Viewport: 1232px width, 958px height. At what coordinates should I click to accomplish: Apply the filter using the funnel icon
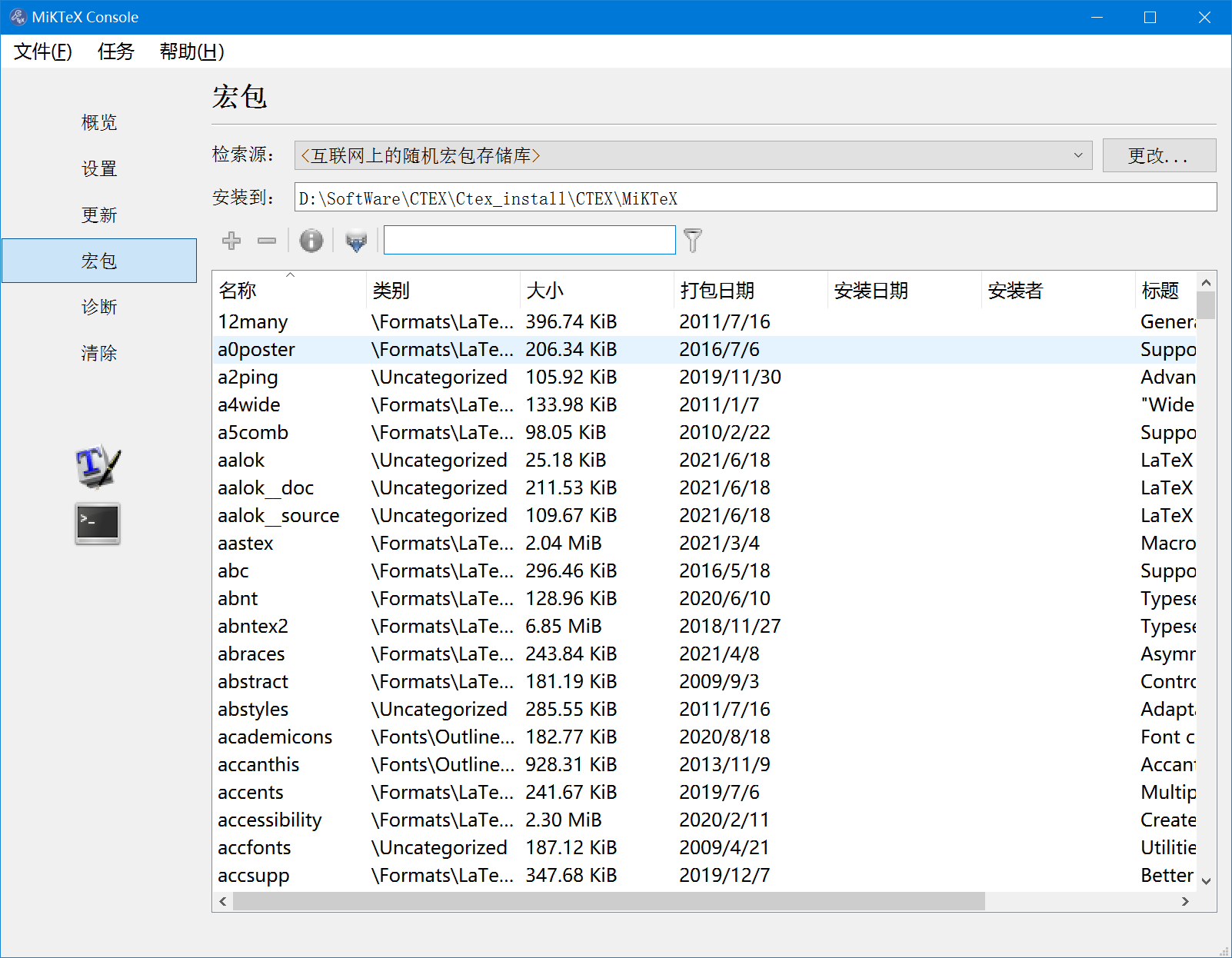click(x=693, y=241)
